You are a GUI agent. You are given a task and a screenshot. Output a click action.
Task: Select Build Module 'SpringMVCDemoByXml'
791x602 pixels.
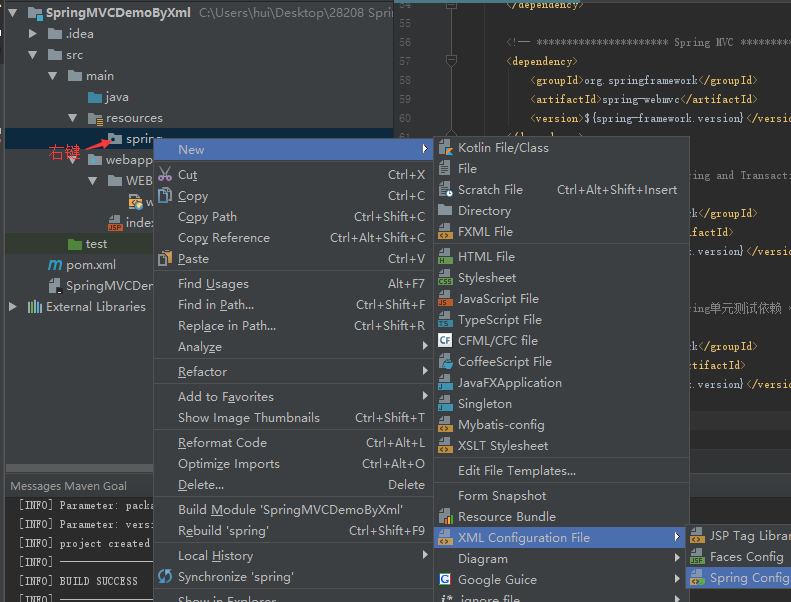[294, 510]
